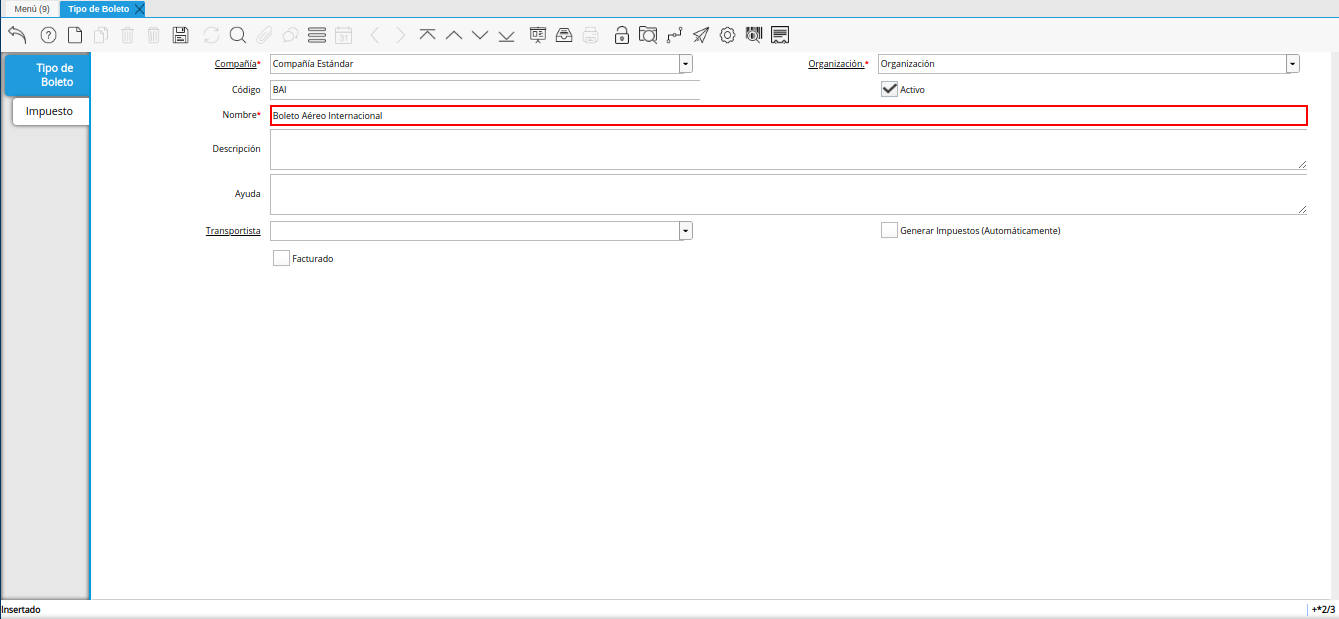Jump to the first record icon

click(x=427, y=35)
